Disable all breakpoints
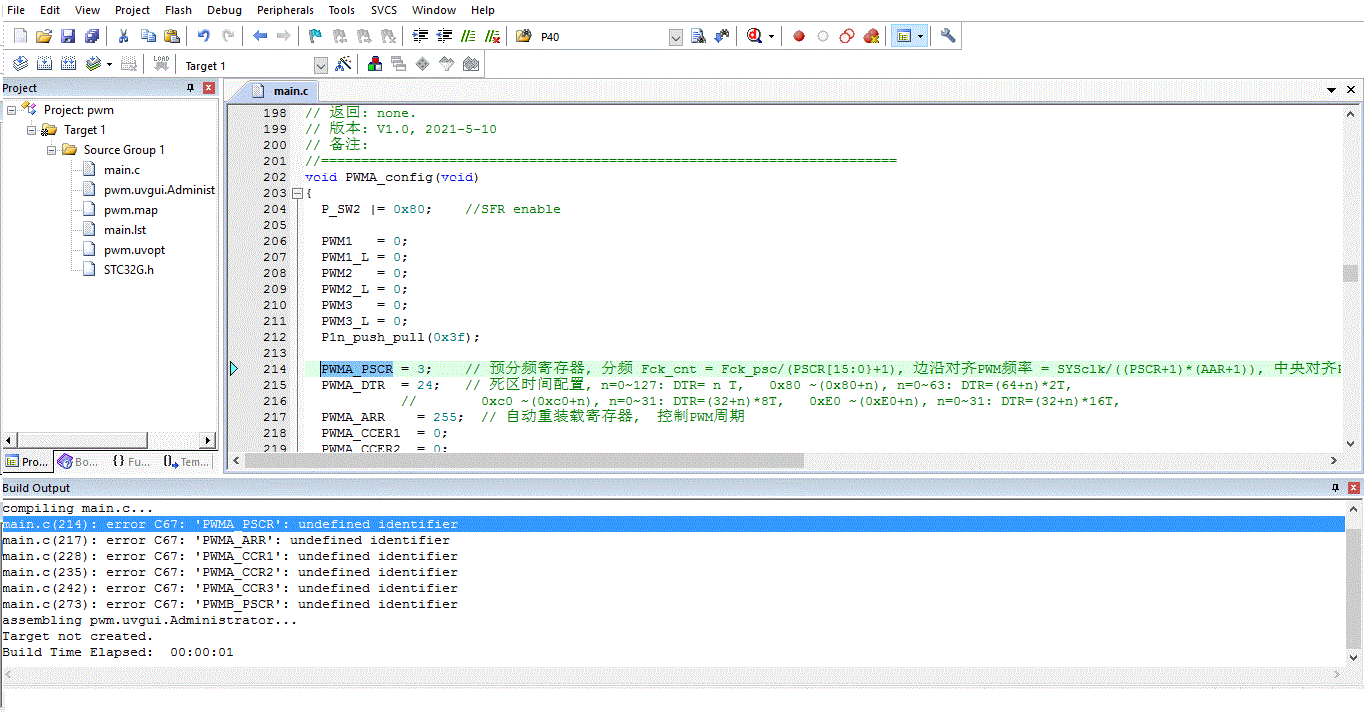Screen dimensions: 1370x712 point(846,36)
